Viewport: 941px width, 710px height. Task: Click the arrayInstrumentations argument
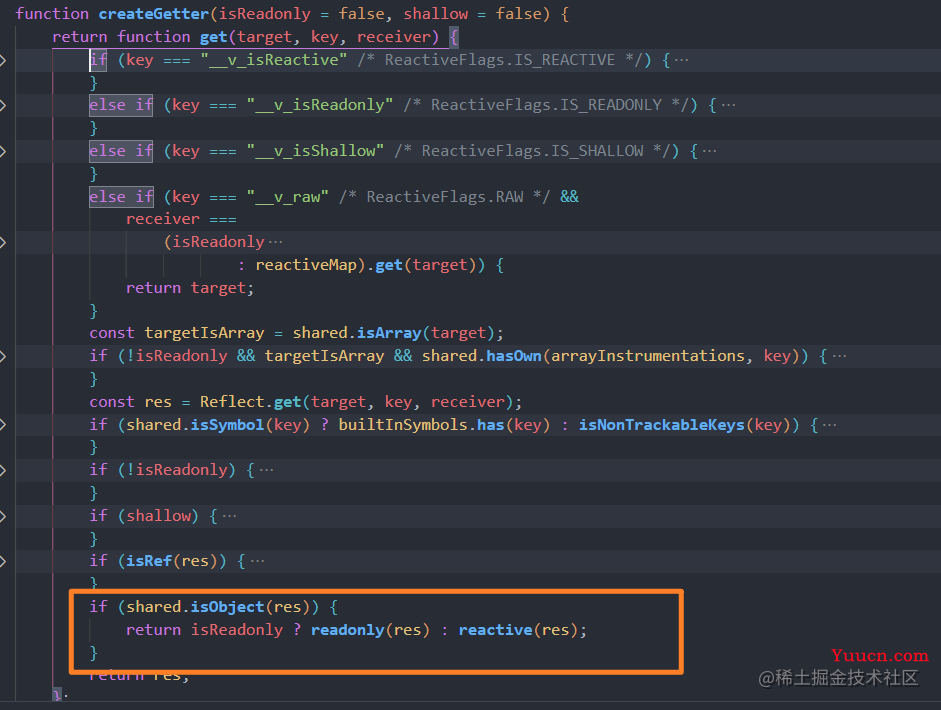coord(648,357)
